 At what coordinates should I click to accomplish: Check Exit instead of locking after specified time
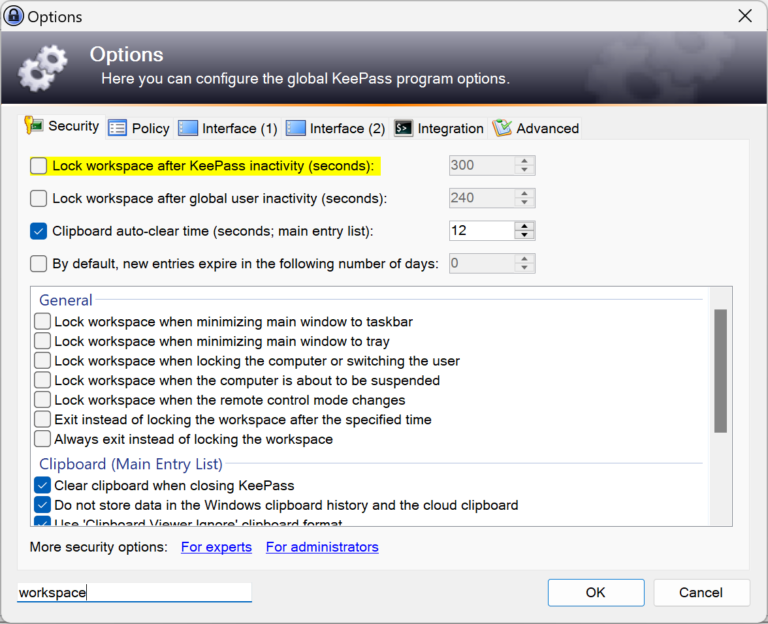pos(42,419)
